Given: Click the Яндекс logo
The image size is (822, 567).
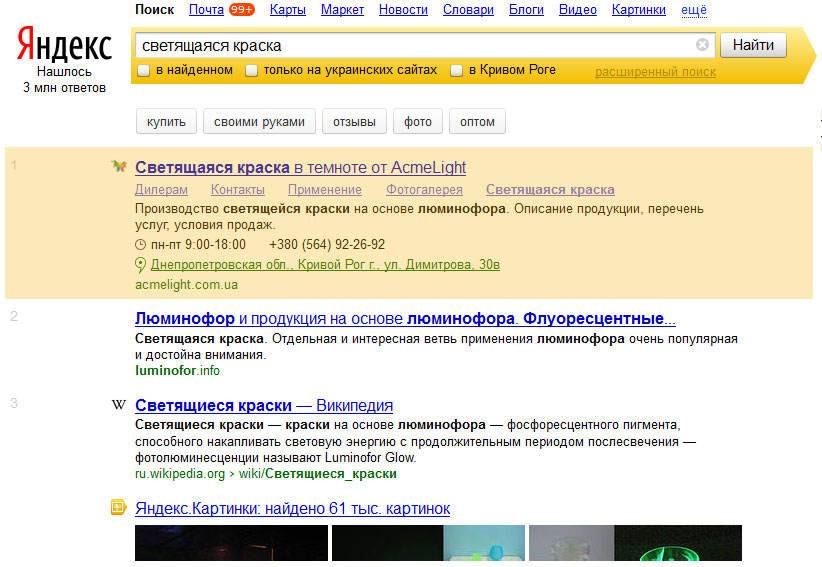Looking at the screenshot, I should (64, 45).
